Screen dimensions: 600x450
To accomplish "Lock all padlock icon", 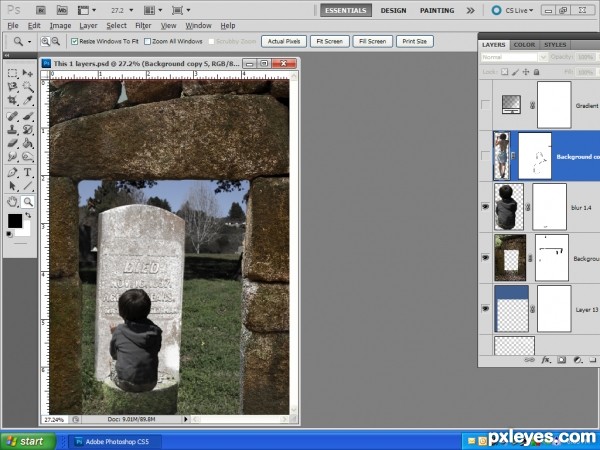I will [536, 72].
